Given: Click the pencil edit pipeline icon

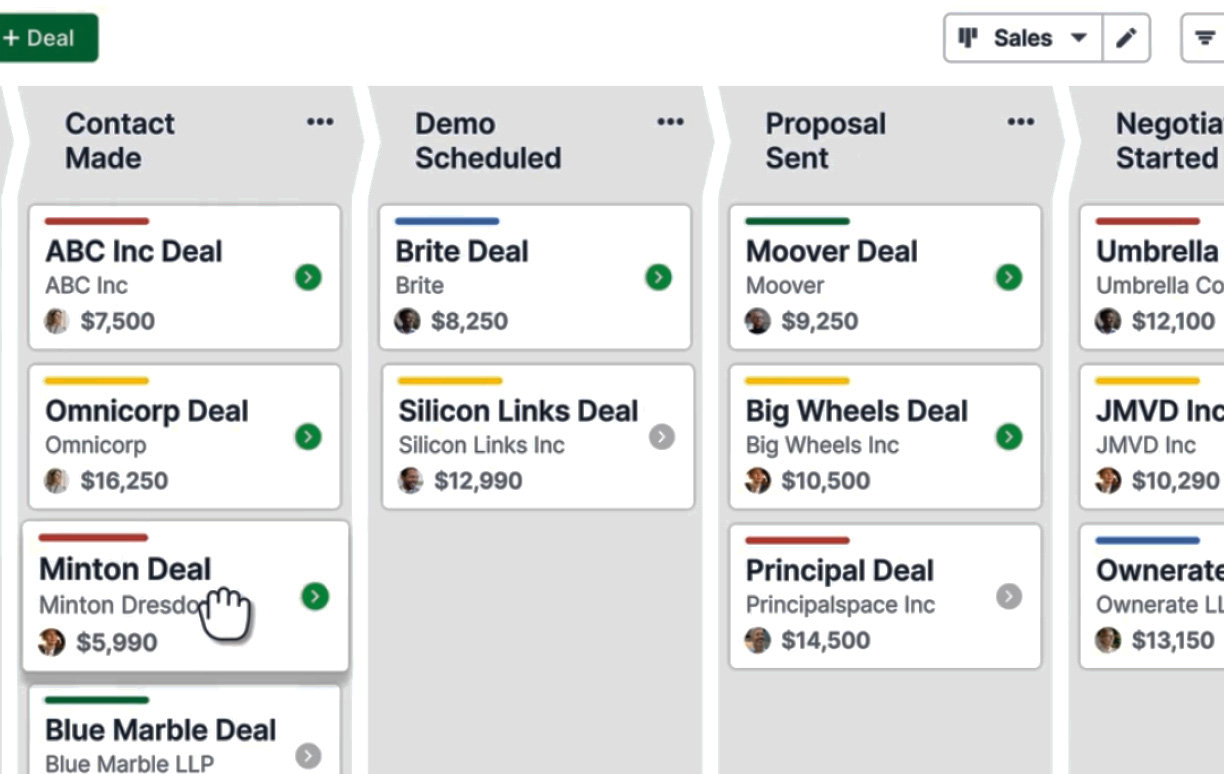Looking at the screenshot, I should point(1126,38).
